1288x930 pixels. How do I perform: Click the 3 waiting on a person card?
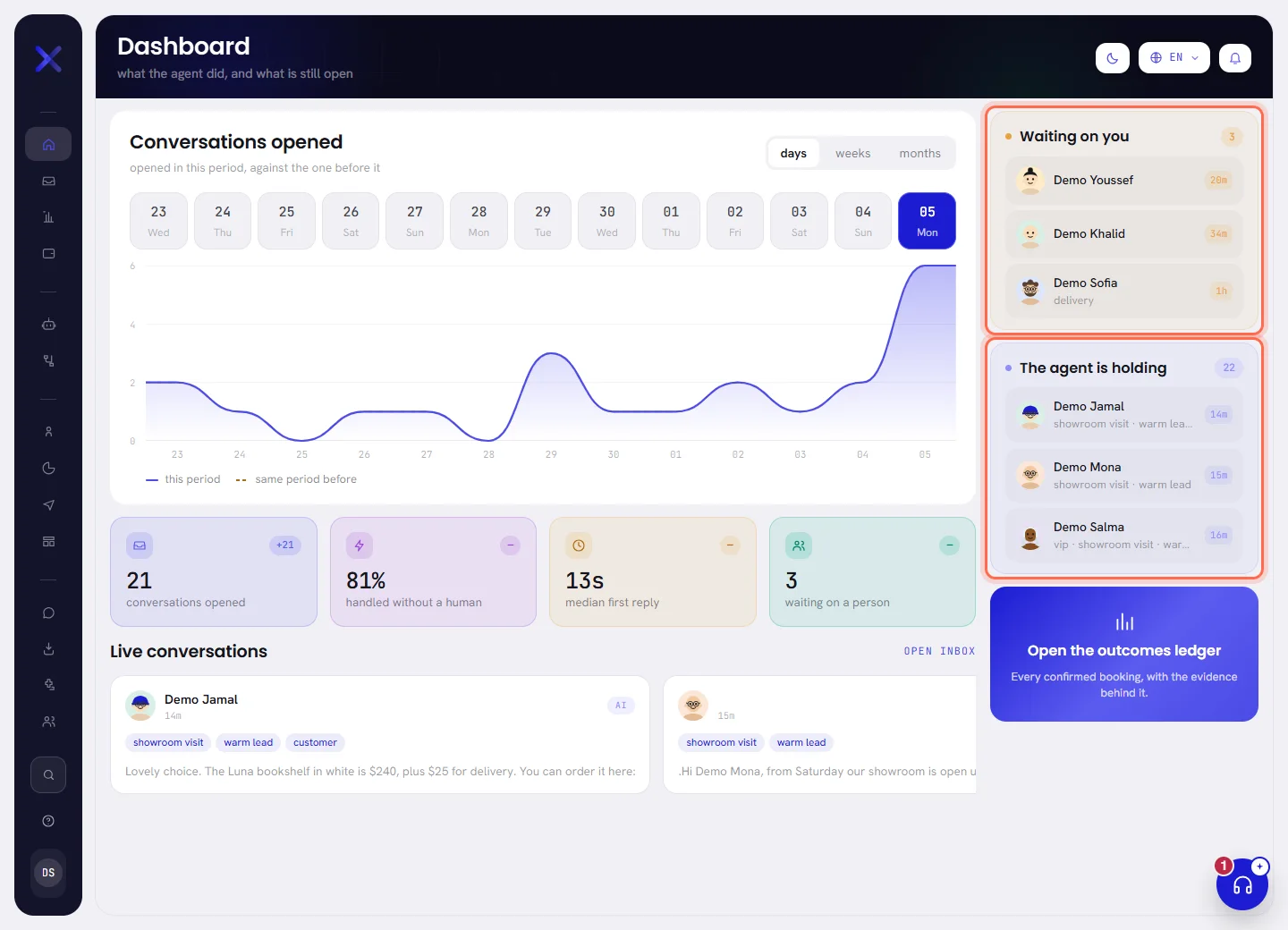point(872,572)
